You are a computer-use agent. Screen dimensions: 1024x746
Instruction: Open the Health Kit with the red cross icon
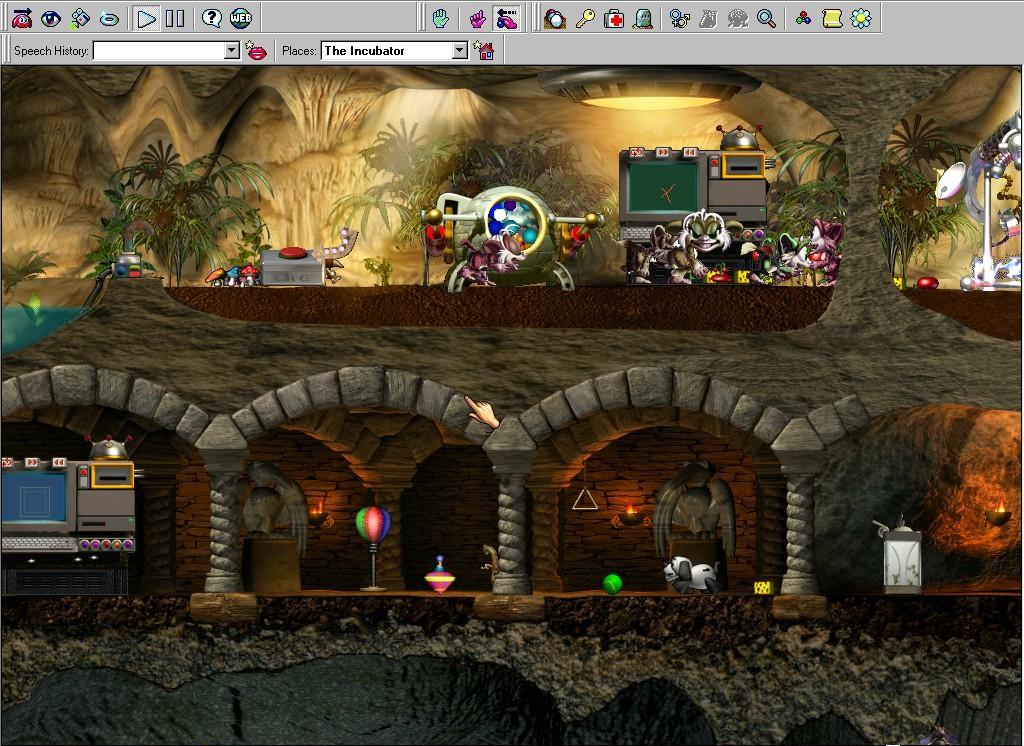coord(615,18)
